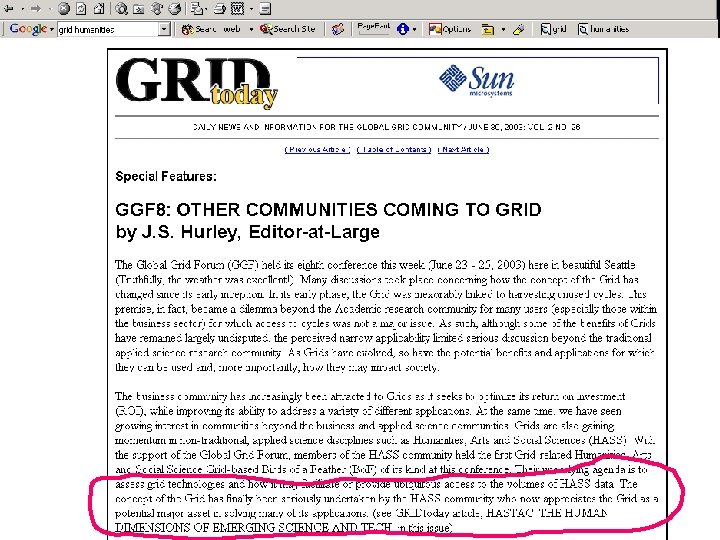The width and height of the screenshot is (720, 540).
Task: Click the Google search box containing 'grid humanities'
Action: click(107, 29)
